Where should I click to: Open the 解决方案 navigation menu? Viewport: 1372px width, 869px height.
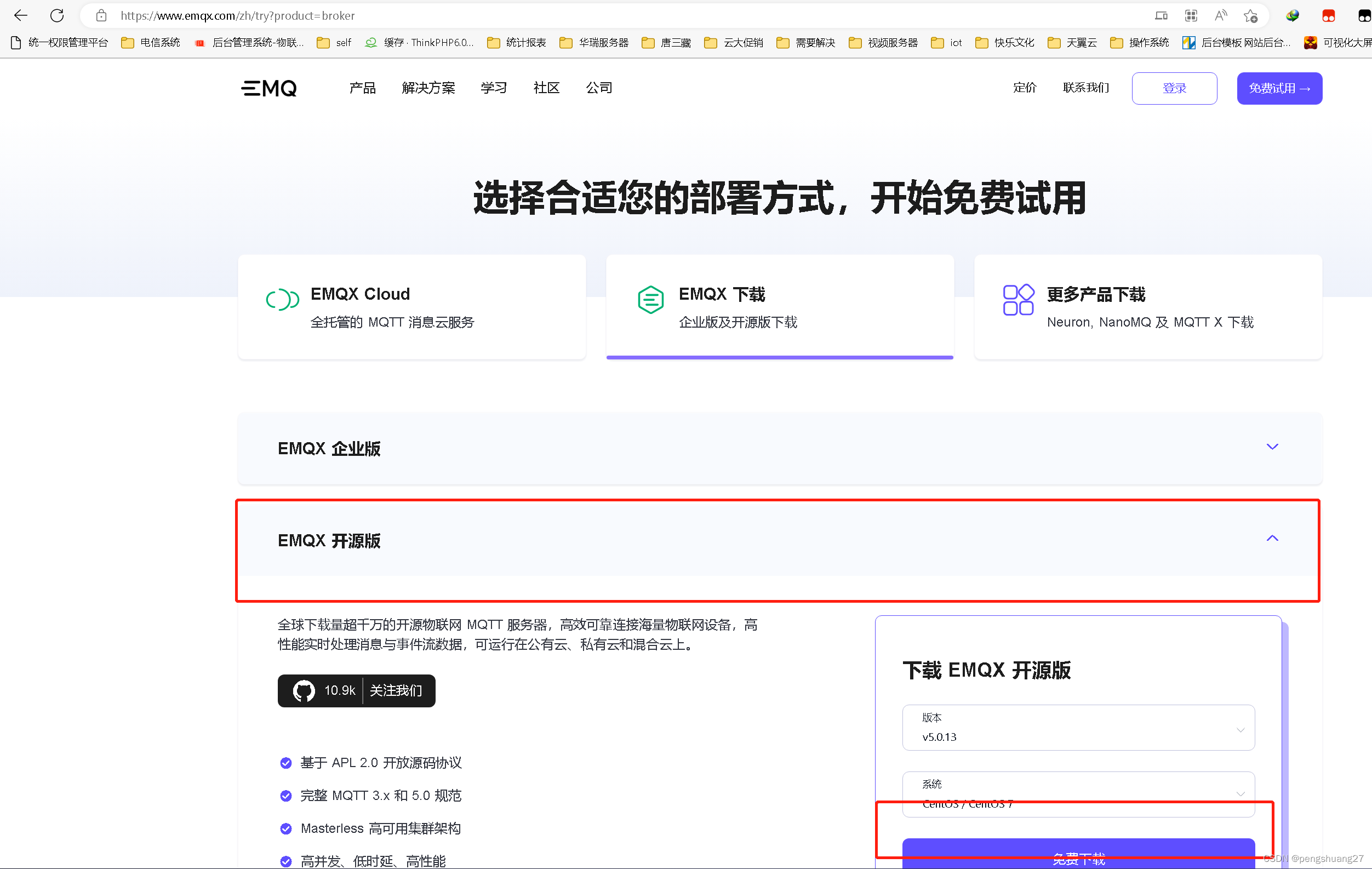pos(428,88)
